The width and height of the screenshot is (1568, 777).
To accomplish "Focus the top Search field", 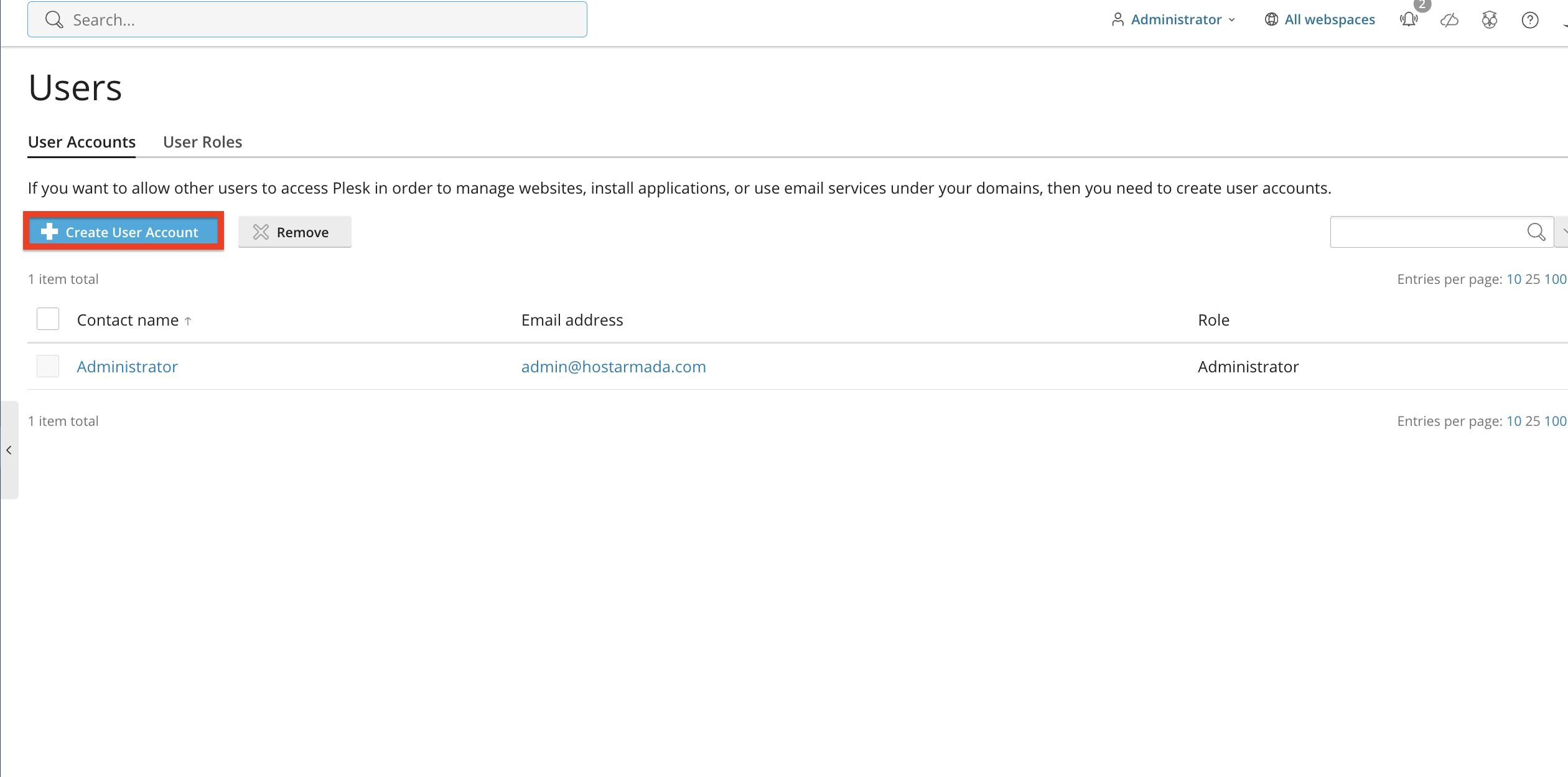I will 307,19.
